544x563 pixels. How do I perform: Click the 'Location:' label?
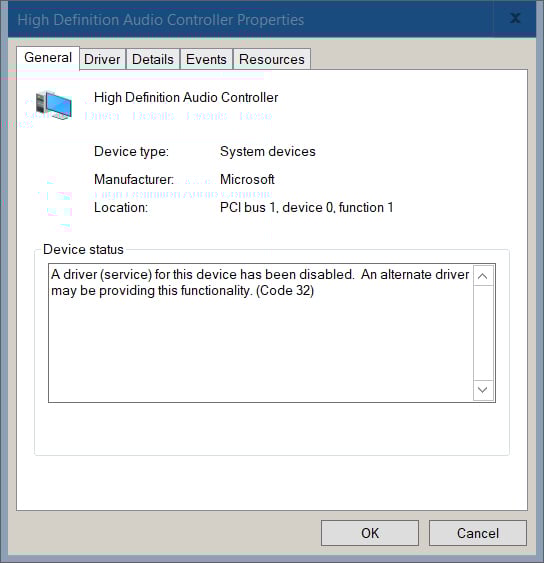[x=121, y=207]
